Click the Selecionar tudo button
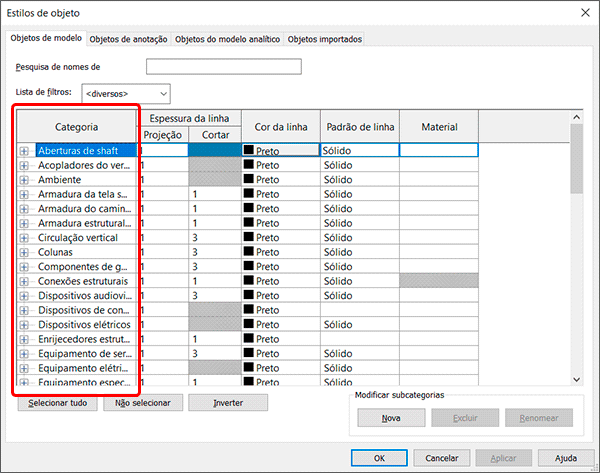The height and width of the screenshot is (473, 600). [x=57, y=403]
